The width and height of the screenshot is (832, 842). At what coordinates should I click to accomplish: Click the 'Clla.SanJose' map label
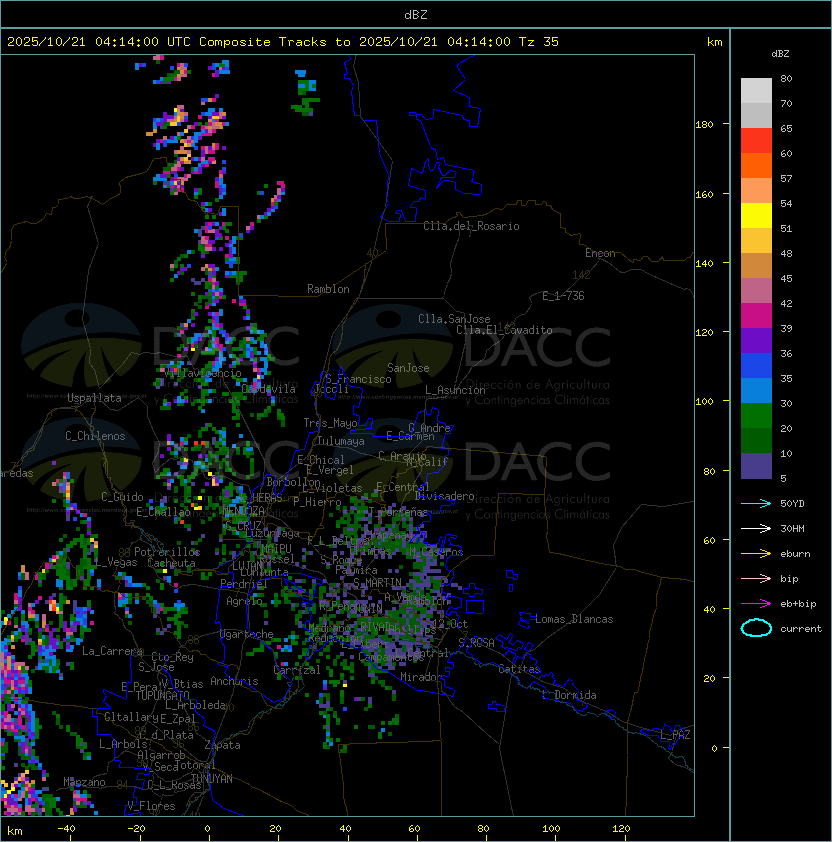point(454,319)
